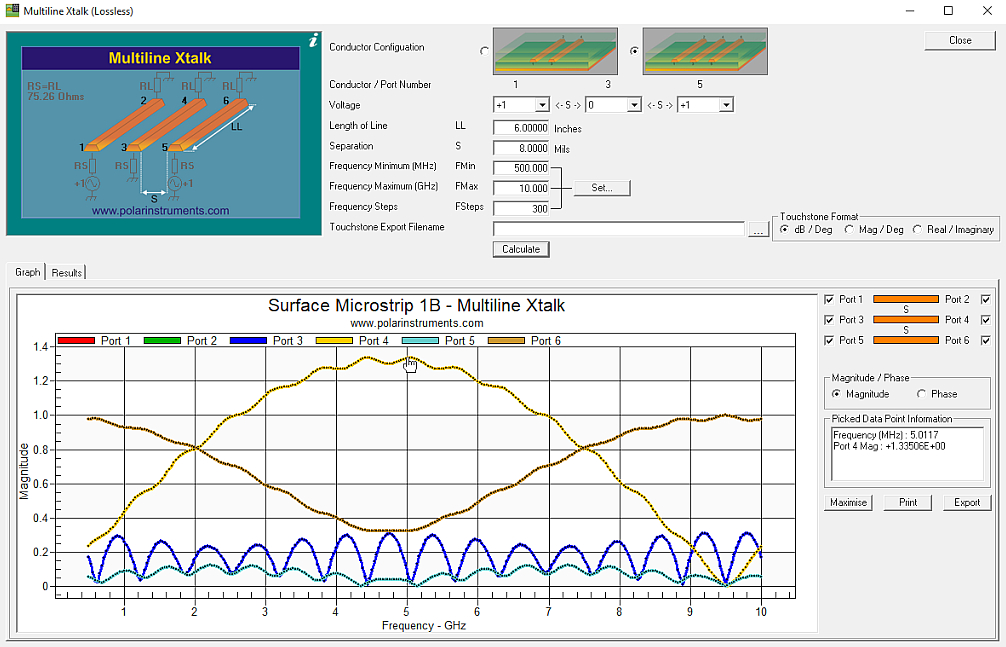Click the Port 5–Port 6 orange conductor bar
1006x647 pixels.
click(906, 340)
